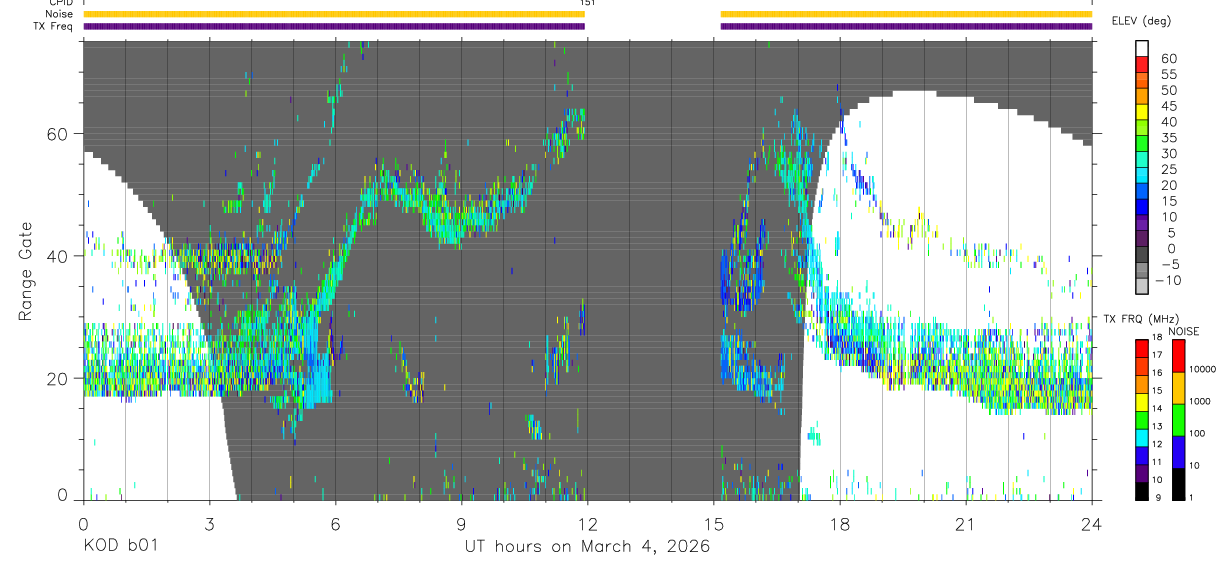
Task: Click the black bottom segment of the NOISE color bar
Action: point(1179,484)
